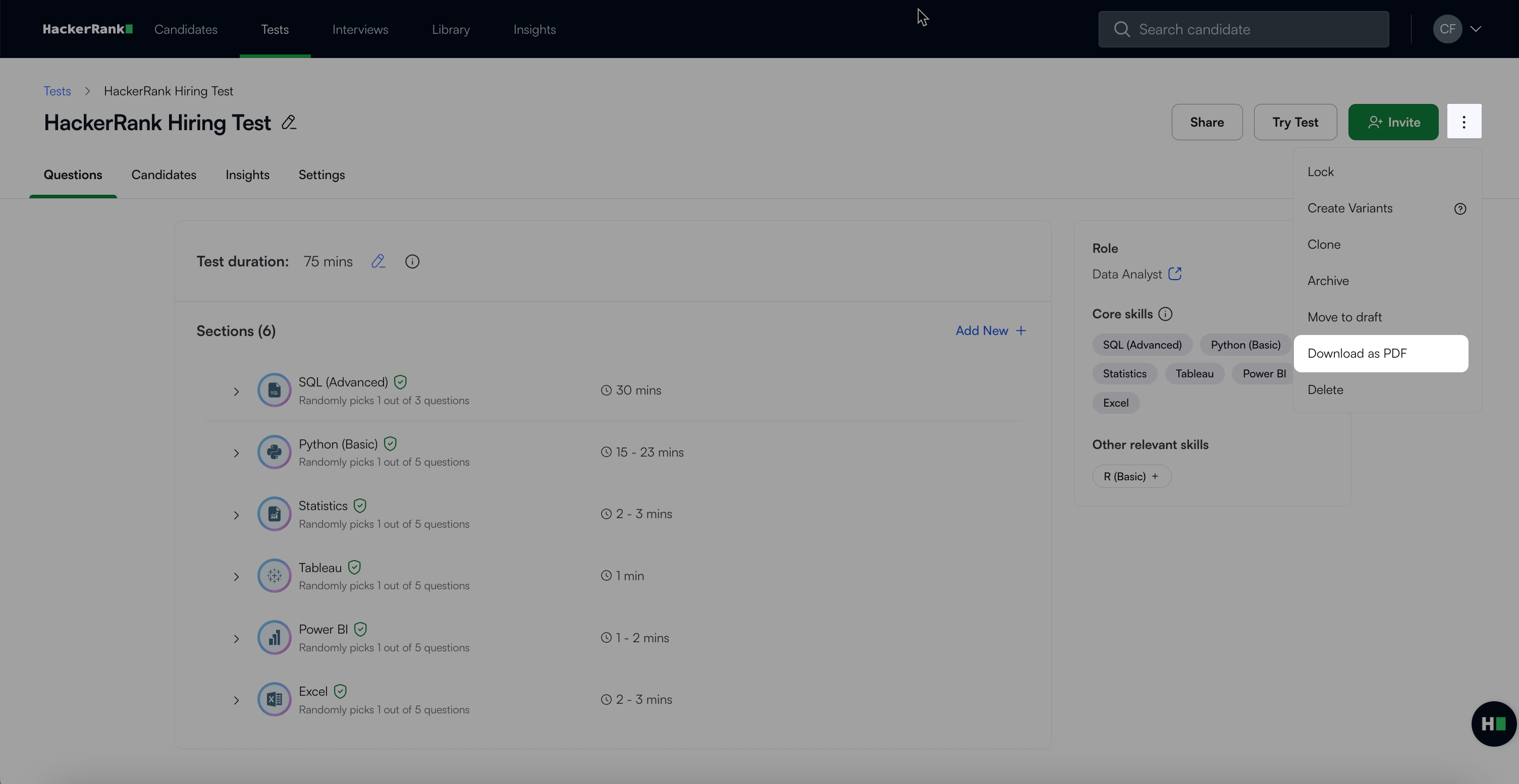
Task: Edit test duration with pencil icon
Action: 378,261
